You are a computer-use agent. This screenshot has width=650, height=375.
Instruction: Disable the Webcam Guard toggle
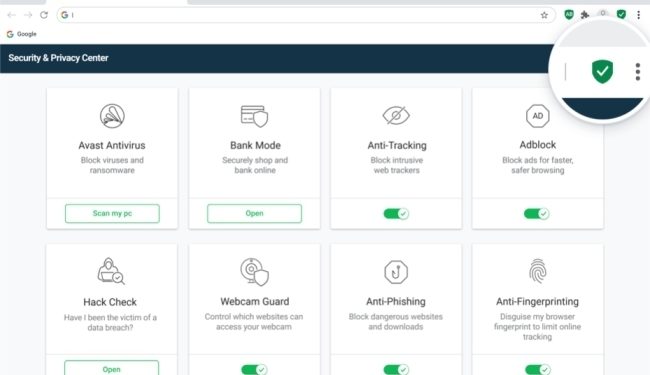coord(254,370)
